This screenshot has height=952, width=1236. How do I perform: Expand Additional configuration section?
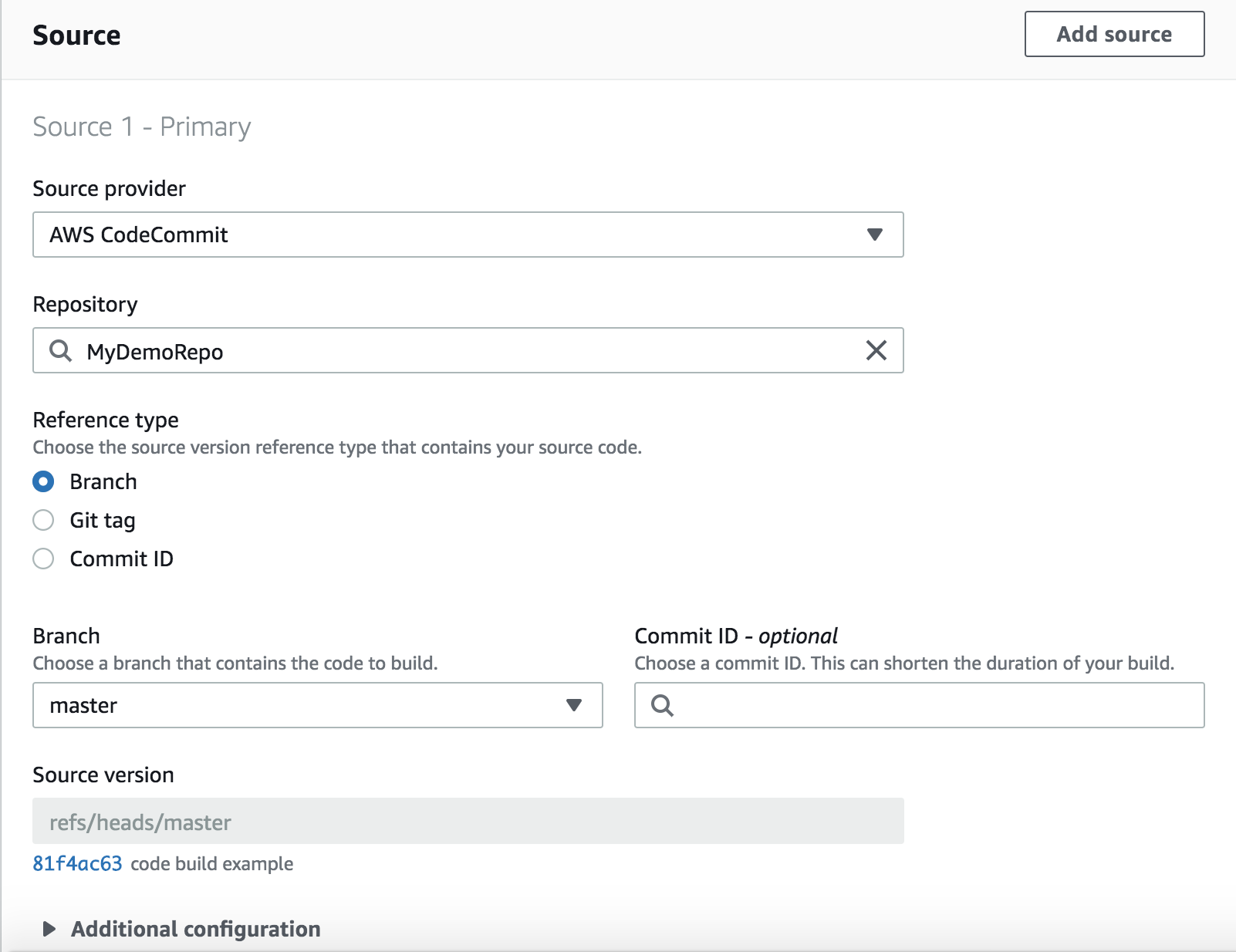[182, 929]
